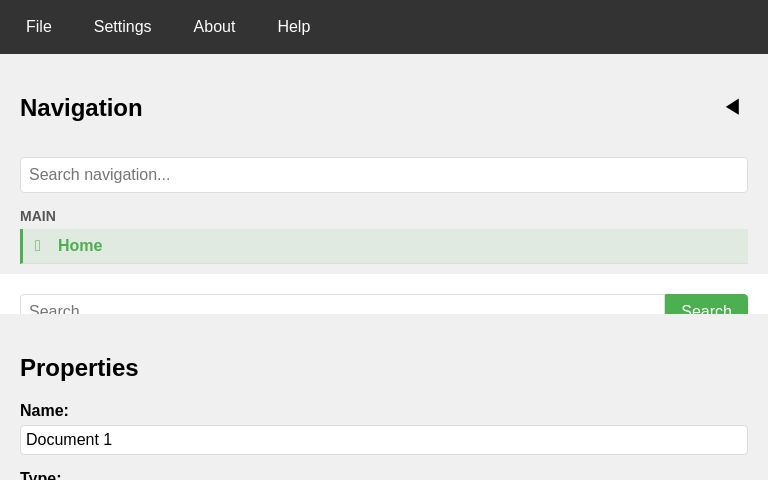Click the Navigation panel heading
The image size is (768, 480).
tap(81, 108)
